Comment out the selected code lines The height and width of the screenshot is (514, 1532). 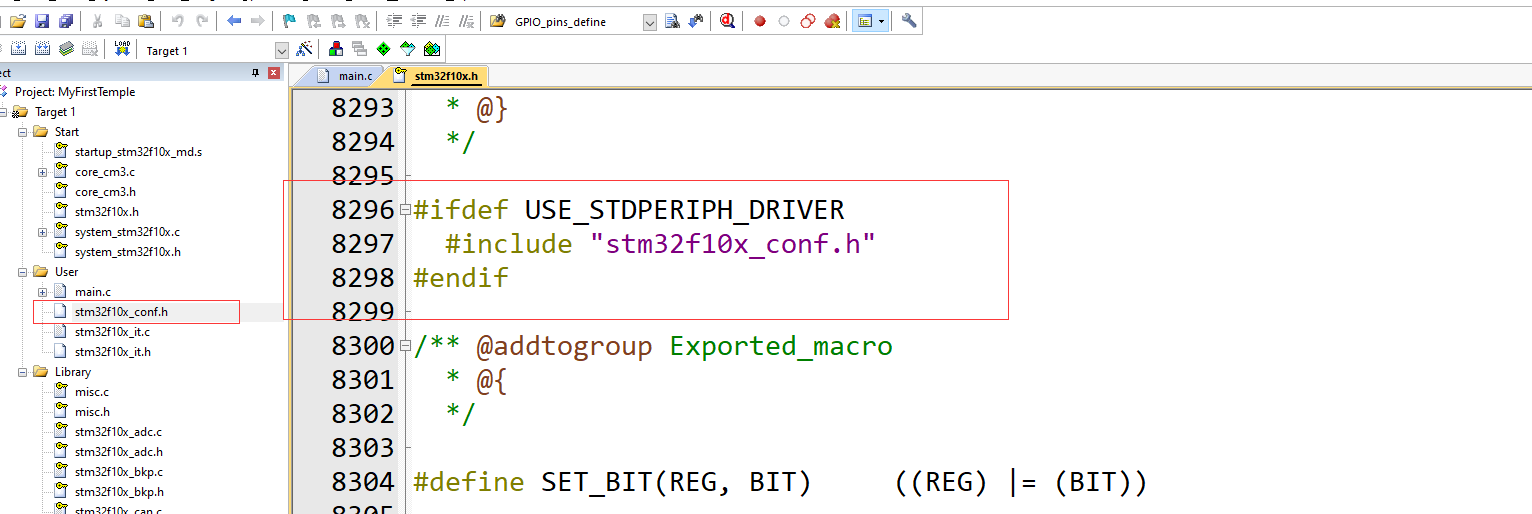click(442, 21)
